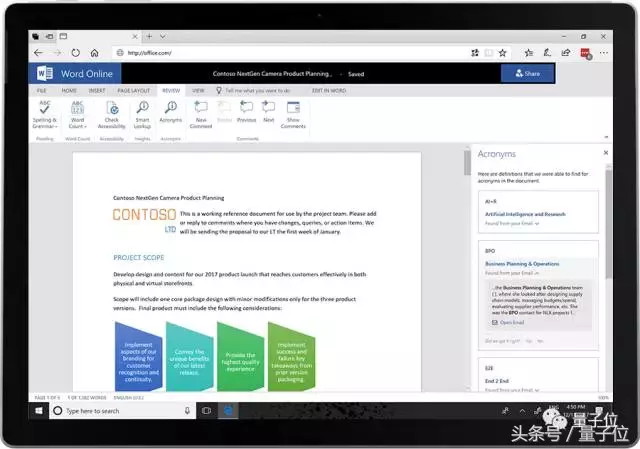Open Smart Lookup
Screen dimensions: 640x449
[142, 115]
